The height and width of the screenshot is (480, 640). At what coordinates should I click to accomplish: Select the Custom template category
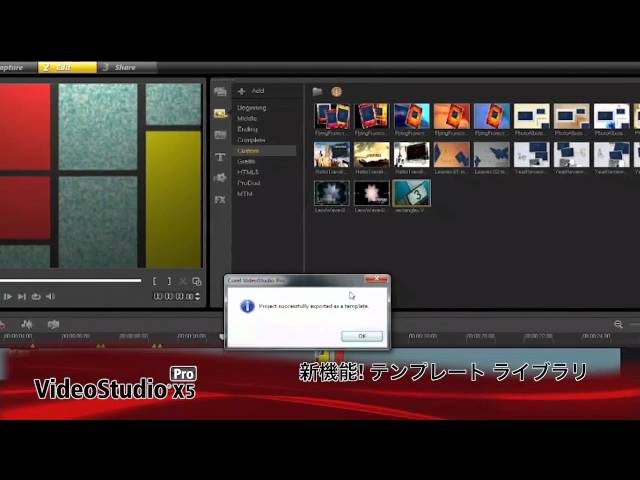266,151
